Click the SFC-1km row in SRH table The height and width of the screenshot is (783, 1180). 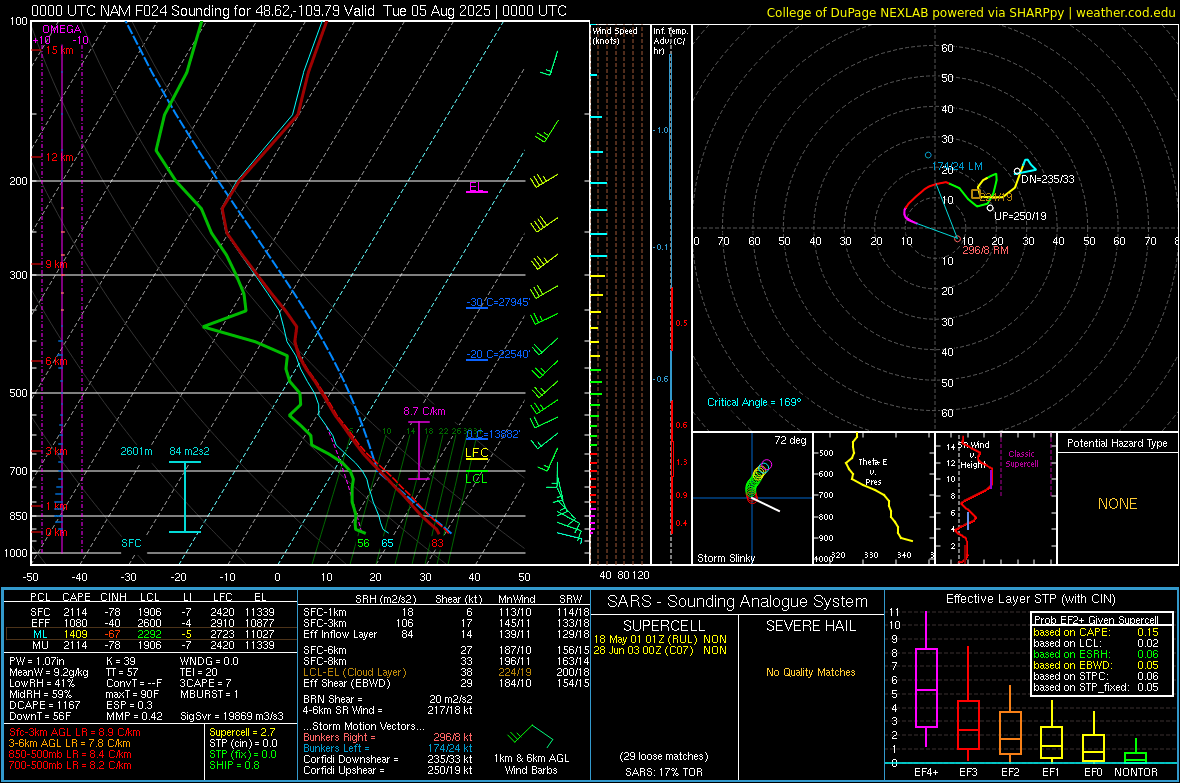(x=444, y=612)
